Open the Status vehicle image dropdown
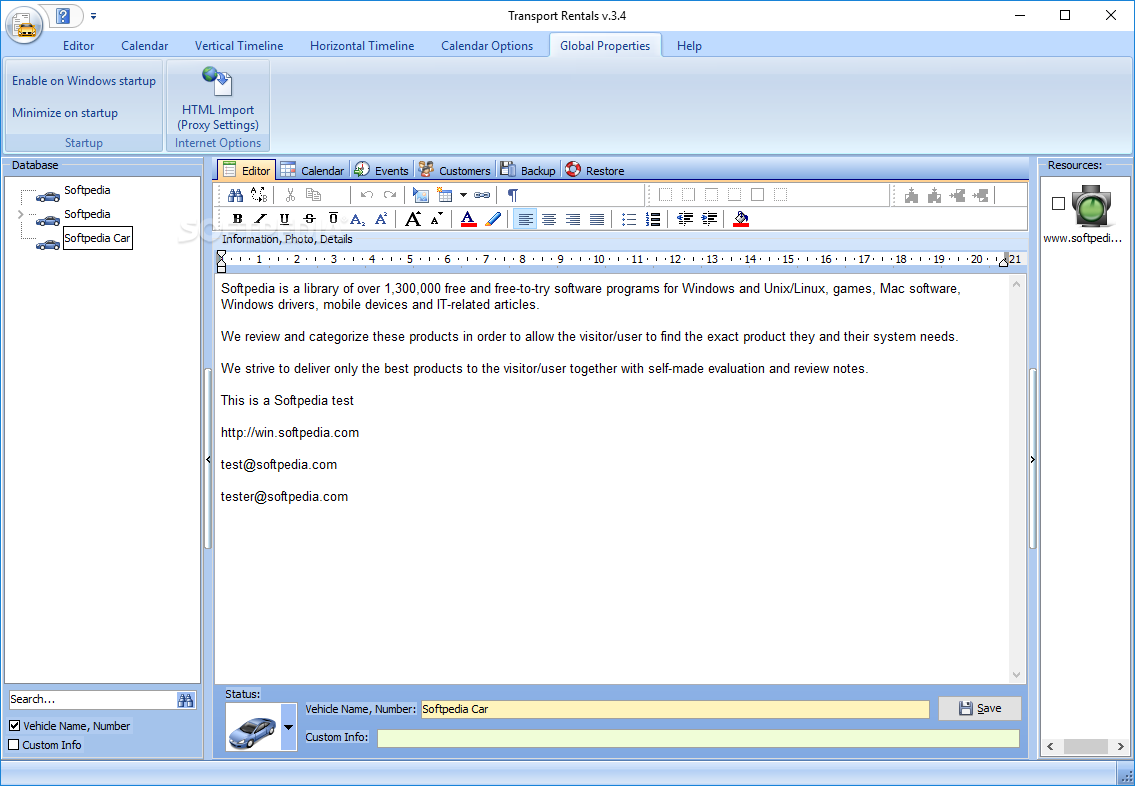The height and width of the screenshot is (786, 1135). pyautogui.click(x=289, y=727)
